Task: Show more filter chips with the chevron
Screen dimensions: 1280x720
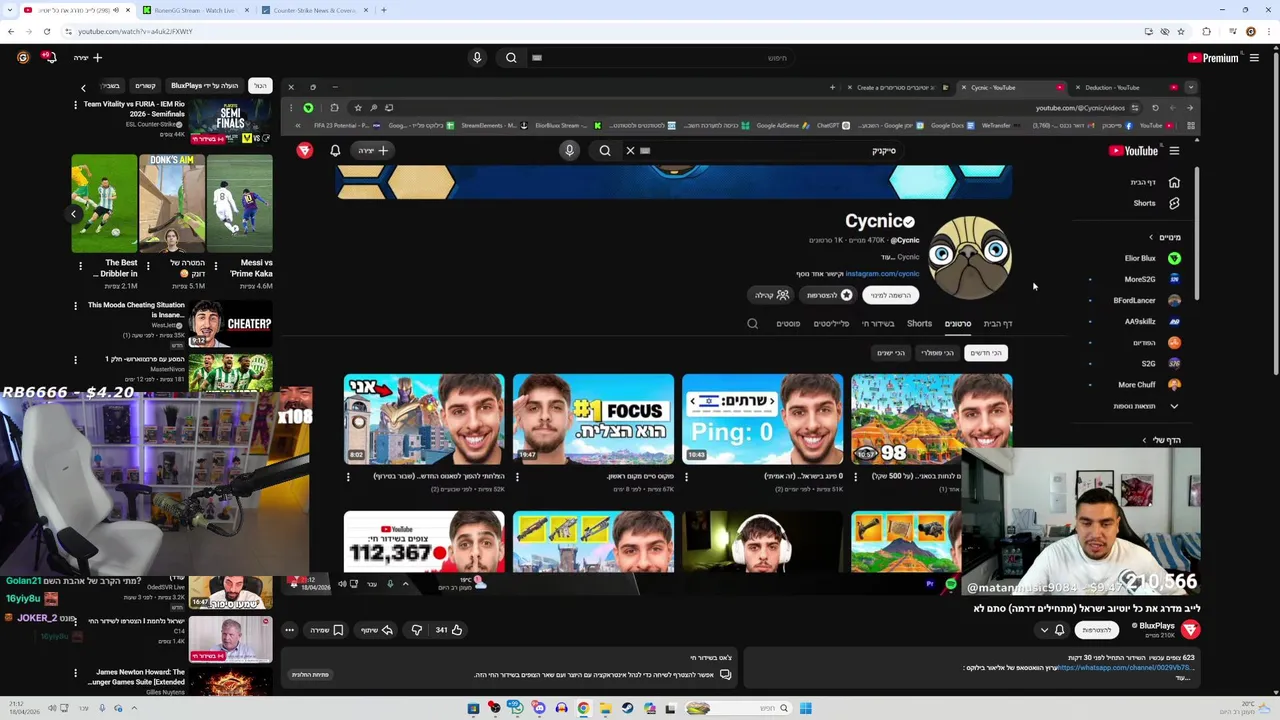Action: pos(83,87)
